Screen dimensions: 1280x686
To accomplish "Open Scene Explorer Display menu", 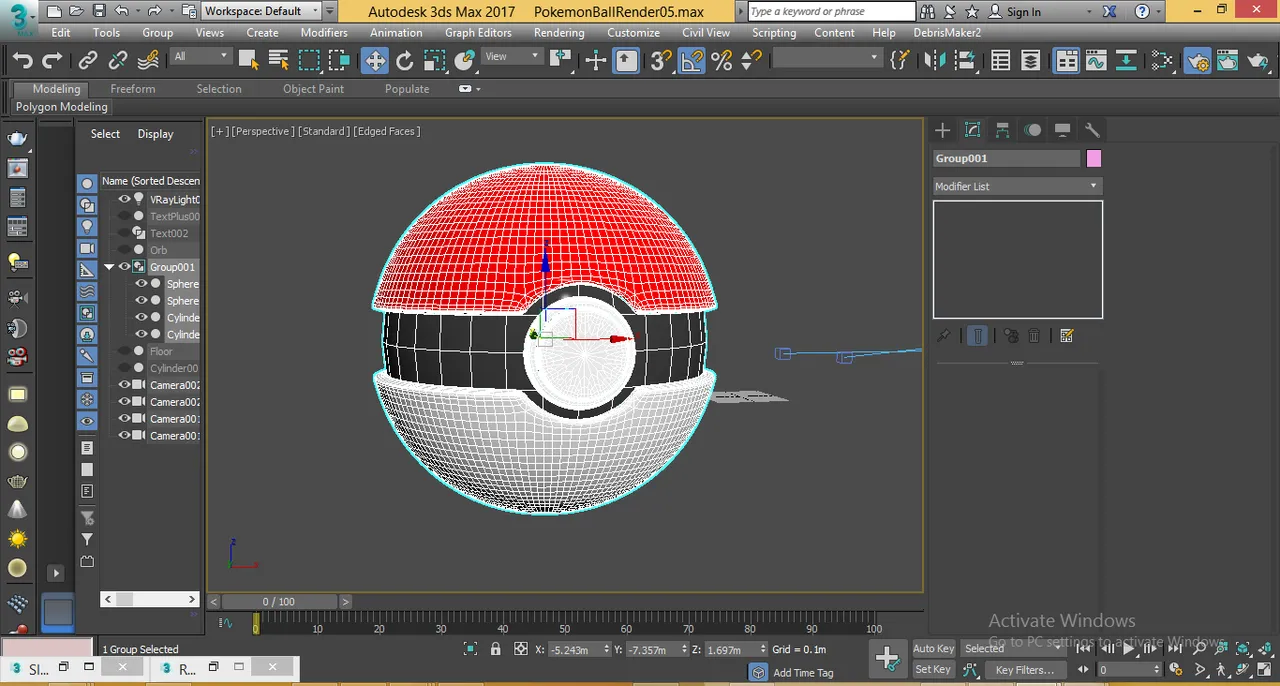I will (155, 134).
